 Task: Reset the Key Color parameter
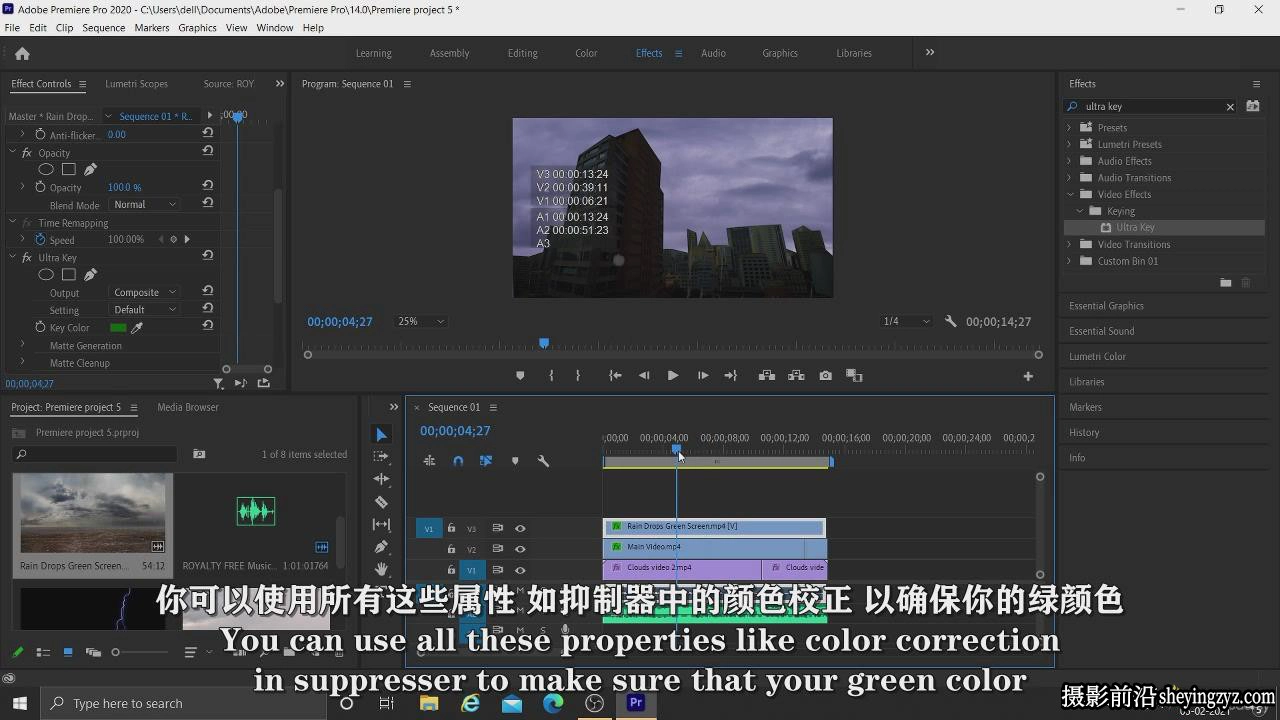coord(207,326)
